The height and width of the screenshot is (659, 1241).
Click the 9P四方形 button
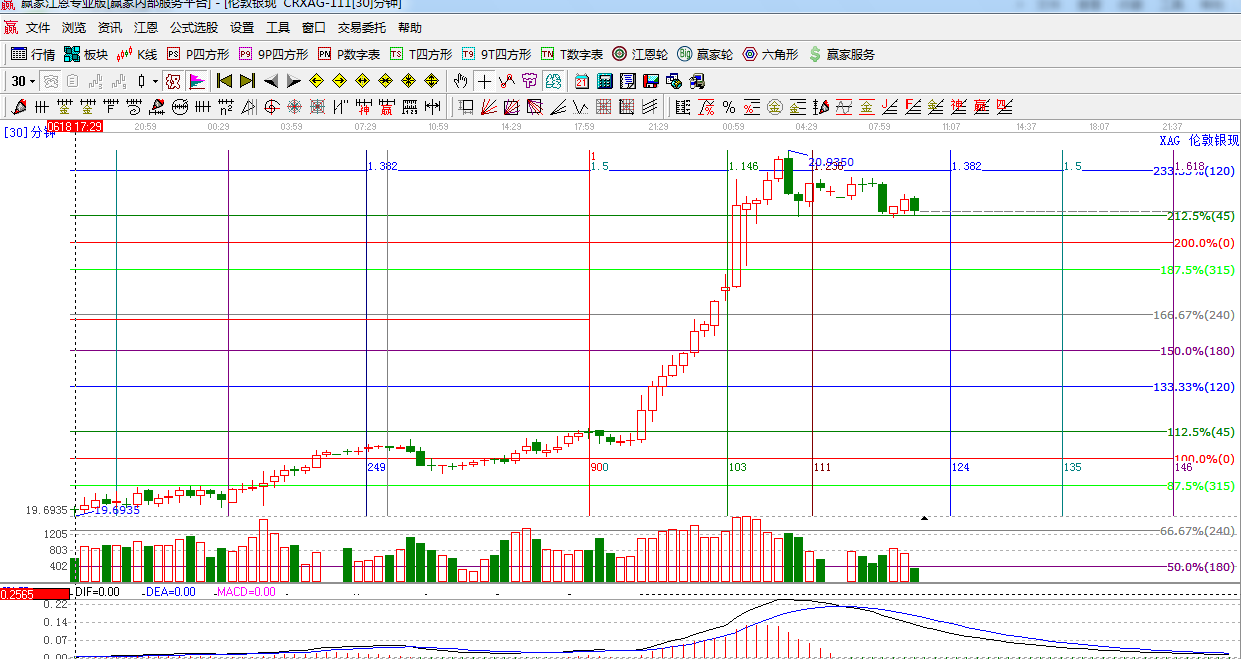(x=274, y=54)
